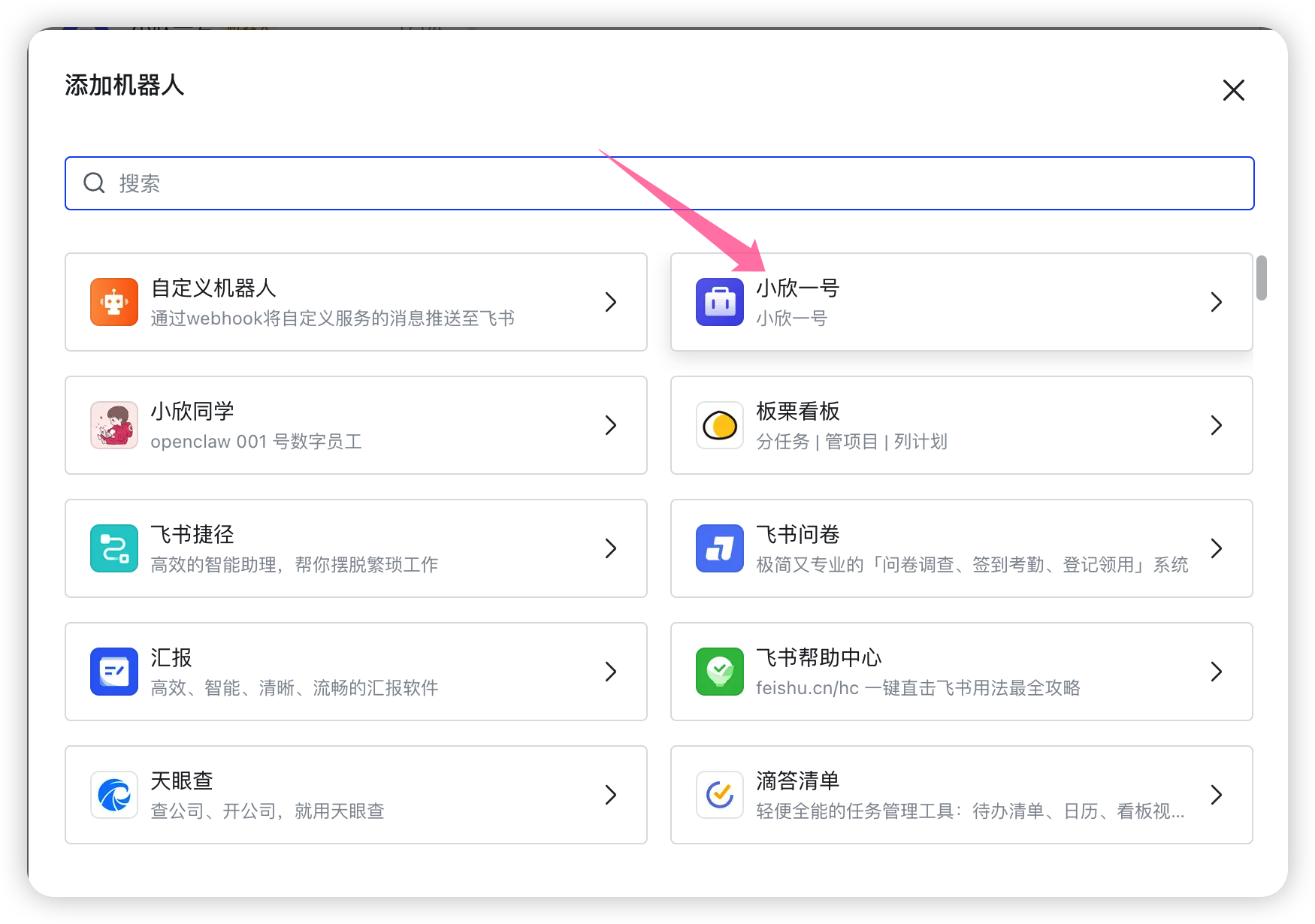Click the orange custom robot icon
The image size is (1315, 924).
click(114, 302)
